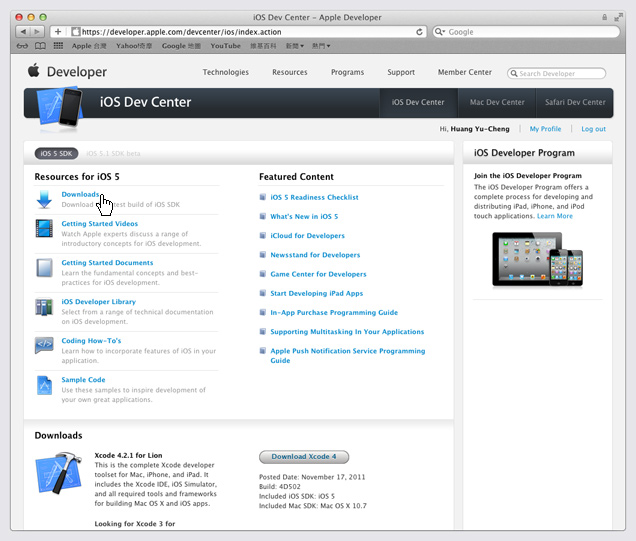
Task: Open the Apple 台灣 bookmark
Action: coord(89,46)
